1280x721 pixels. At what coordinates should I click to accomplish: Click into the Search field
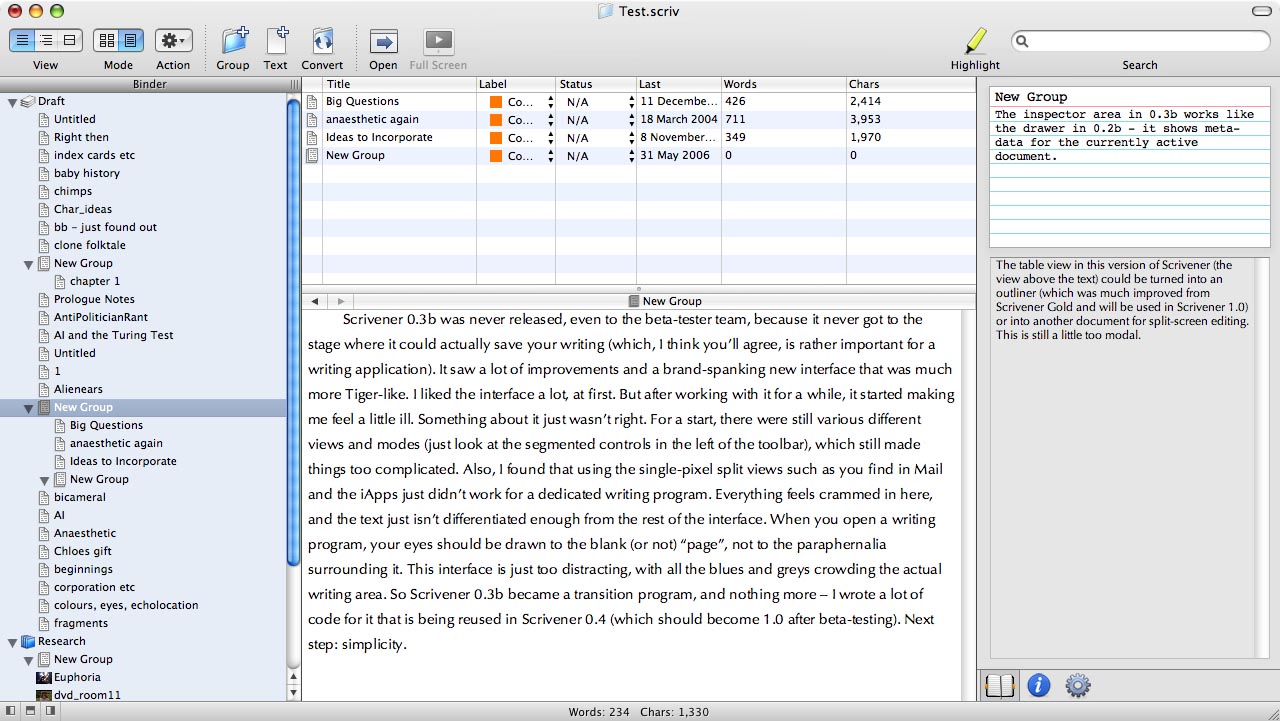click(1140, 41)
